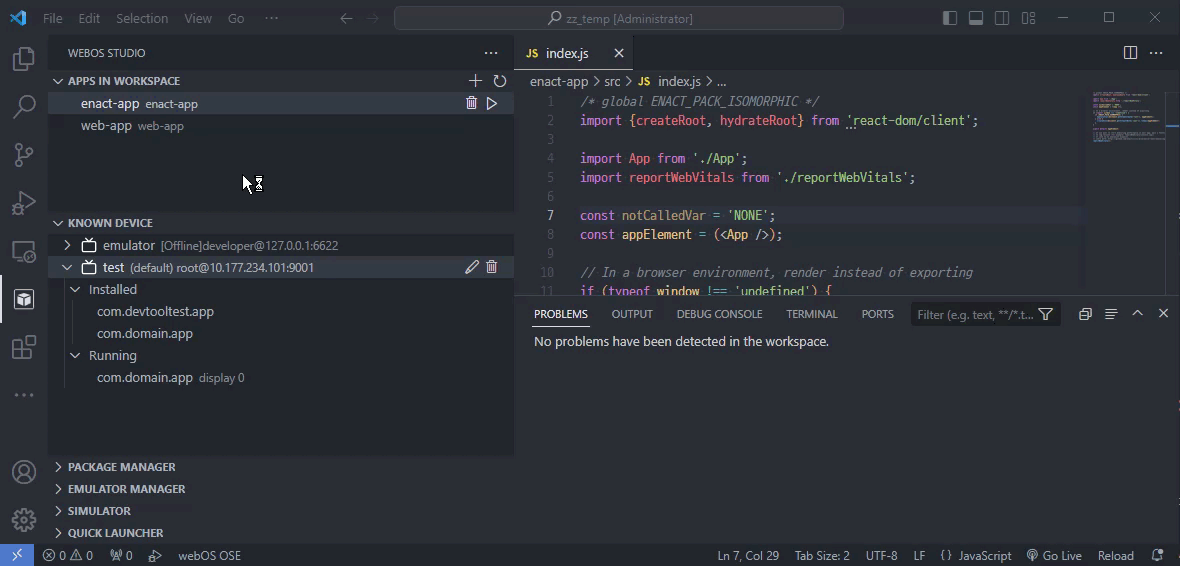Image resolution: width=1180 pixels, height=566 pixels.
Task: Delete the enact-app with trash icon
Action: click(471, 103)
